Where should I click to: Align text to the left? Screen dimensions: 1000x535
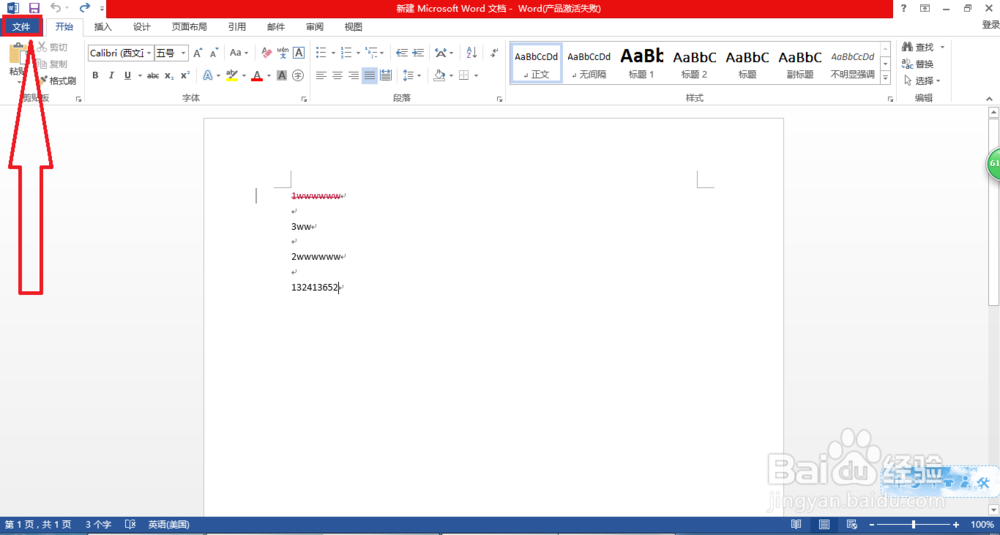click(321, 75)
